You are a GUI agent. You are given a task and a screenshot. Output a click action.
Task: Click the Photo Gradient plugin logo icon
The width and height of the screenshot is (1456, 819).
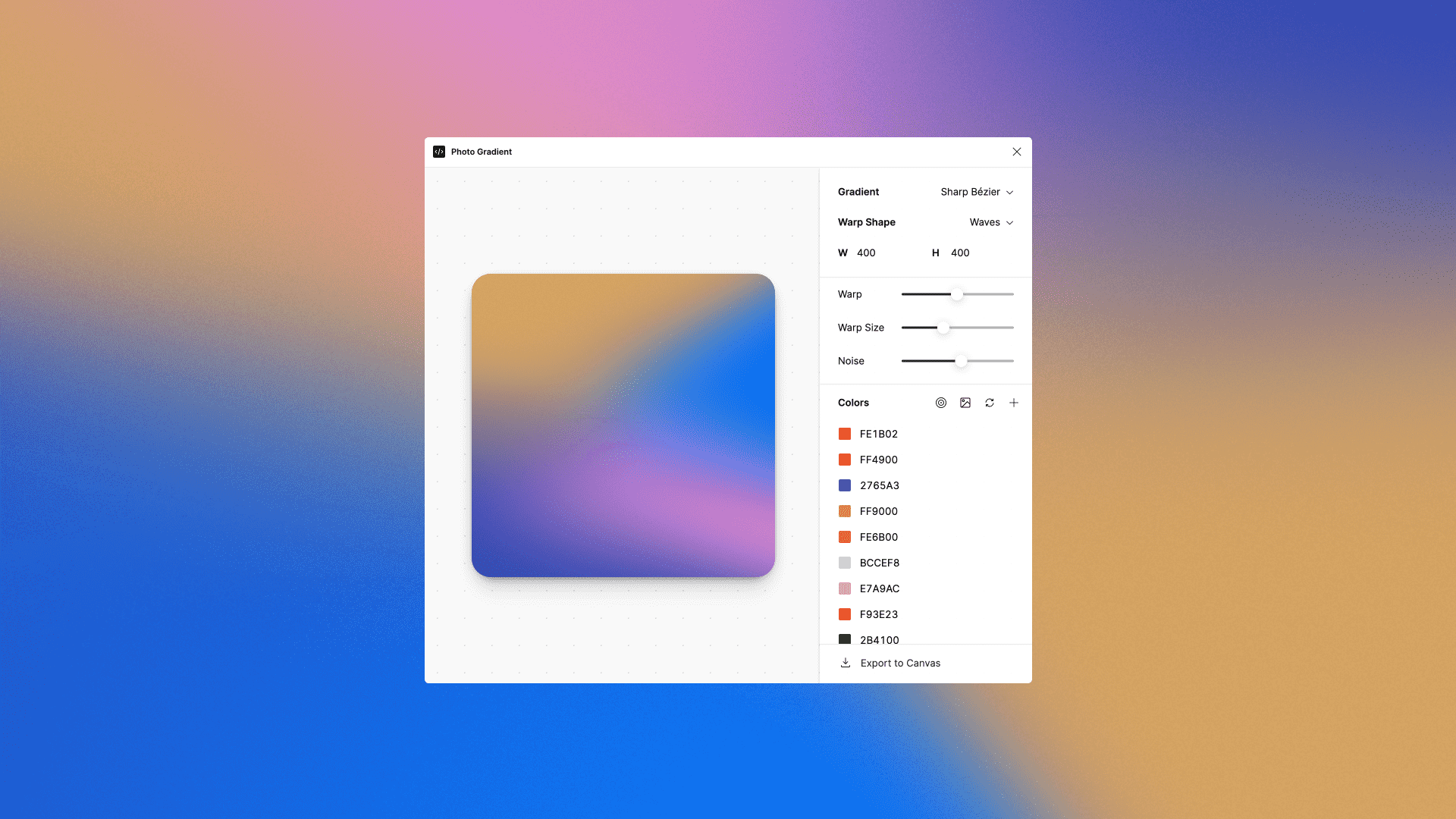[x=440, y=152]
